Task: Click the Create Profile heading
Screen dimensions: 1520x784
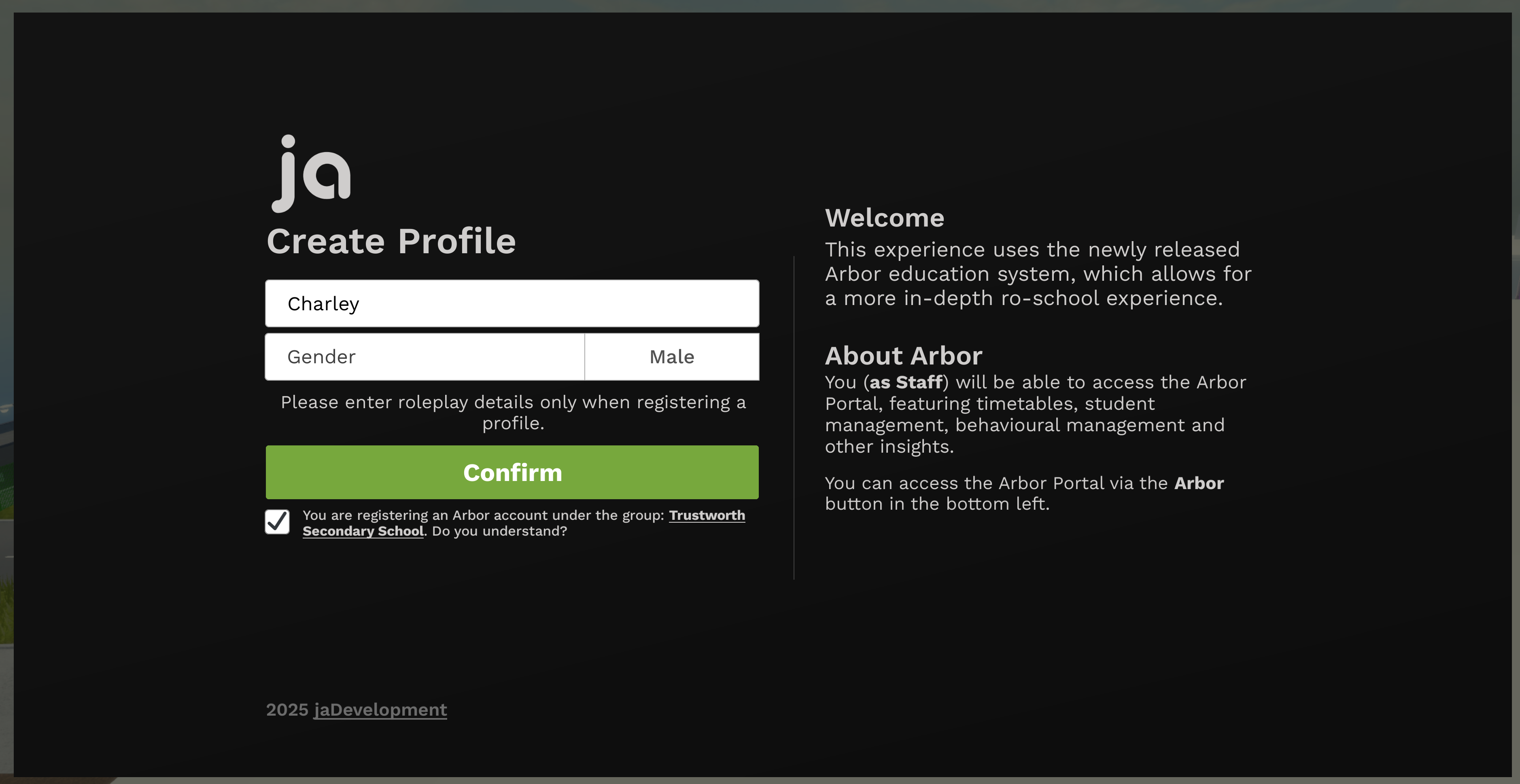Action: (x=391, y=241)
